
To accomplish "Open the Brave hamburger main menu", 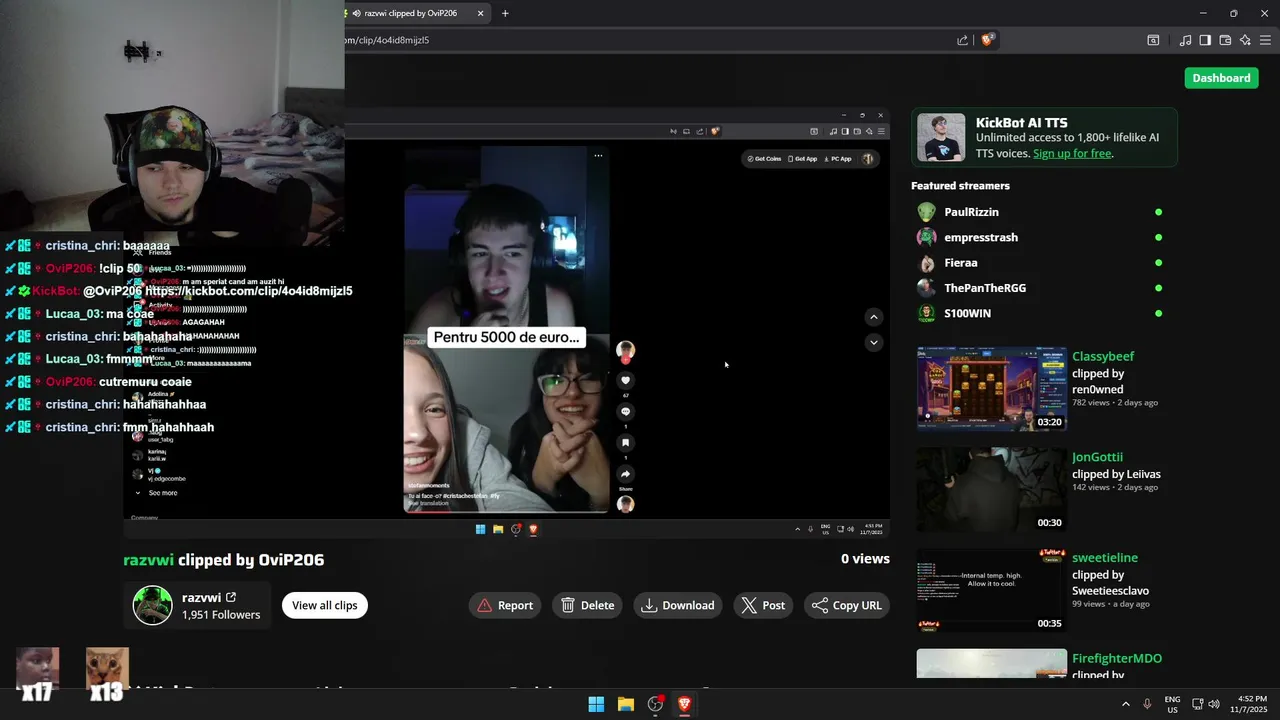I will 1265,40.
